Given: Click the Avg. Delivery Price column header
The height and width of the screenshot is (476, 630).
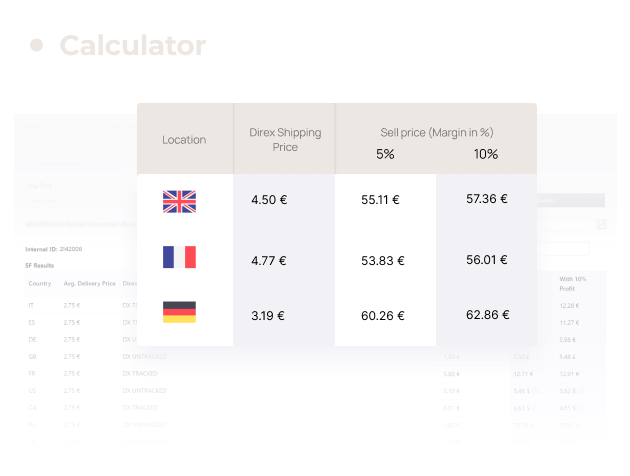Looking at the screenshot, I should [x=89, y=284].
